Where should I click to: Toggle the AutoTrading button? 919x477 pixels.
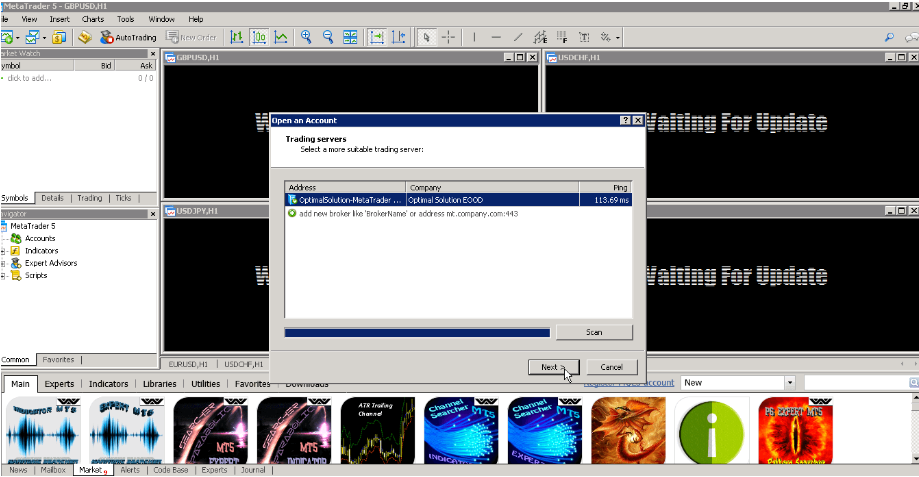(x=128, y=37)
